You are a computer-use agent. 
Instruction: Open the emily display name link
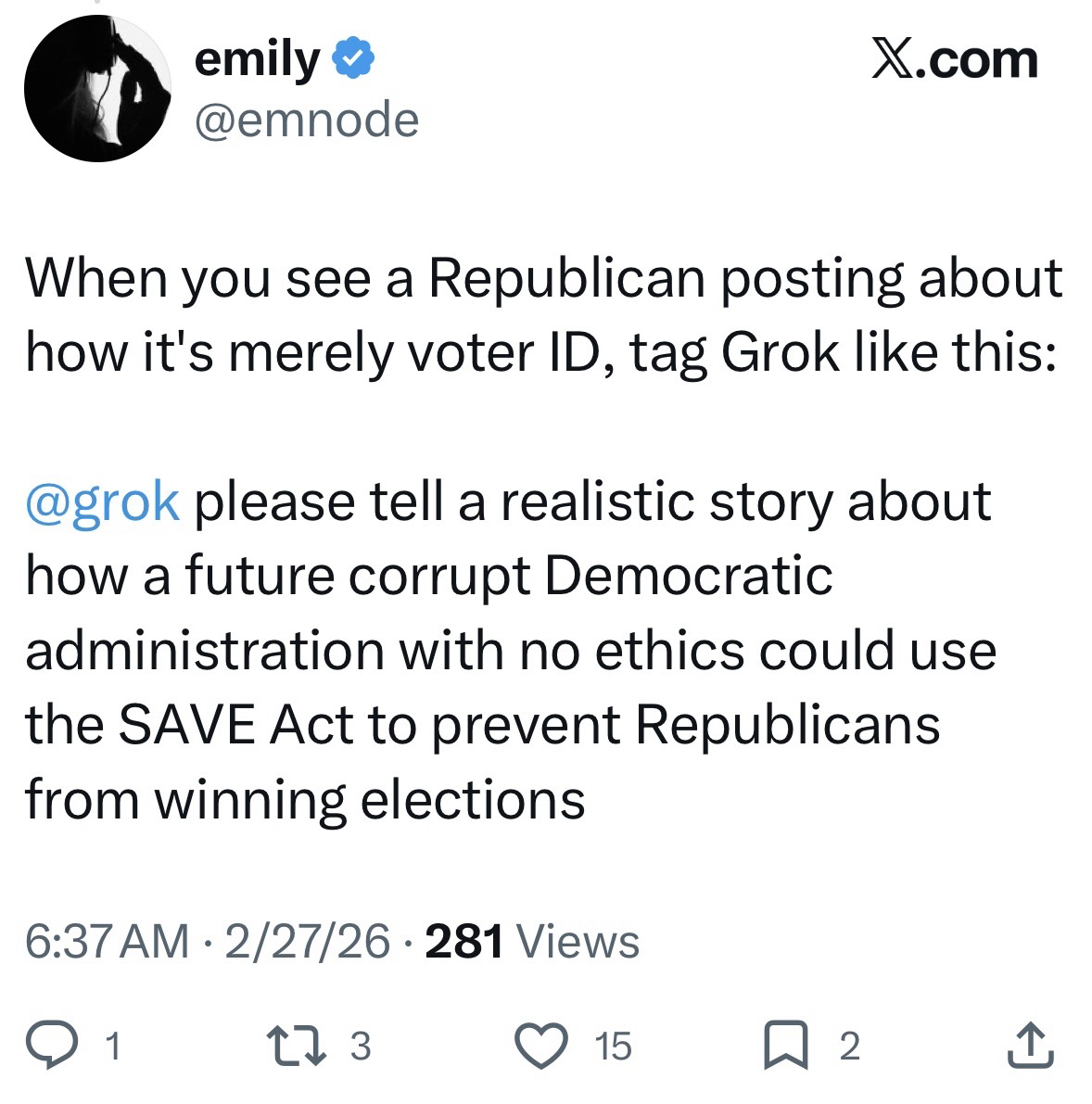257,60
